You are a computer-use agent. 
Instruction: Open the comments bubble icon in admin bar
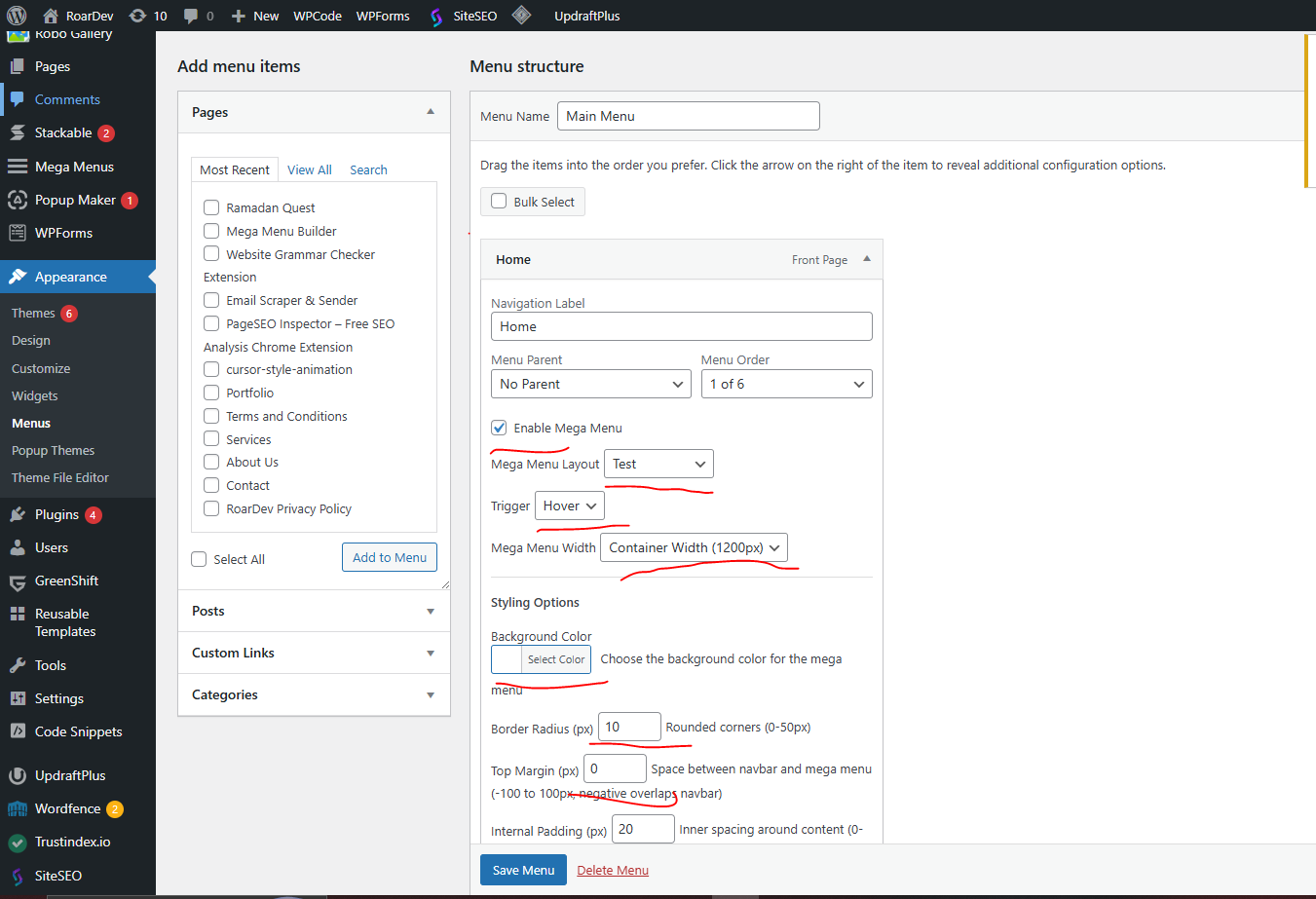click(x=191, y=16)
